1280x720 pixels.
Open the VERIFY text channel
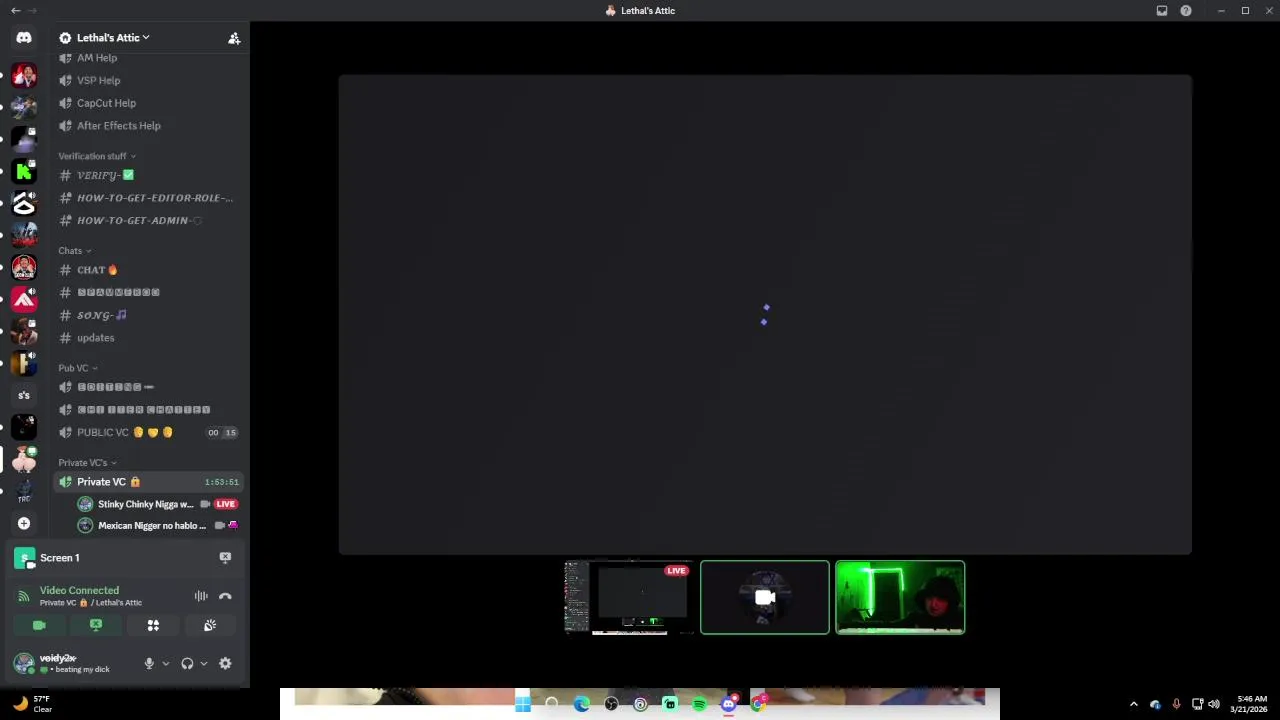[148, 175]
